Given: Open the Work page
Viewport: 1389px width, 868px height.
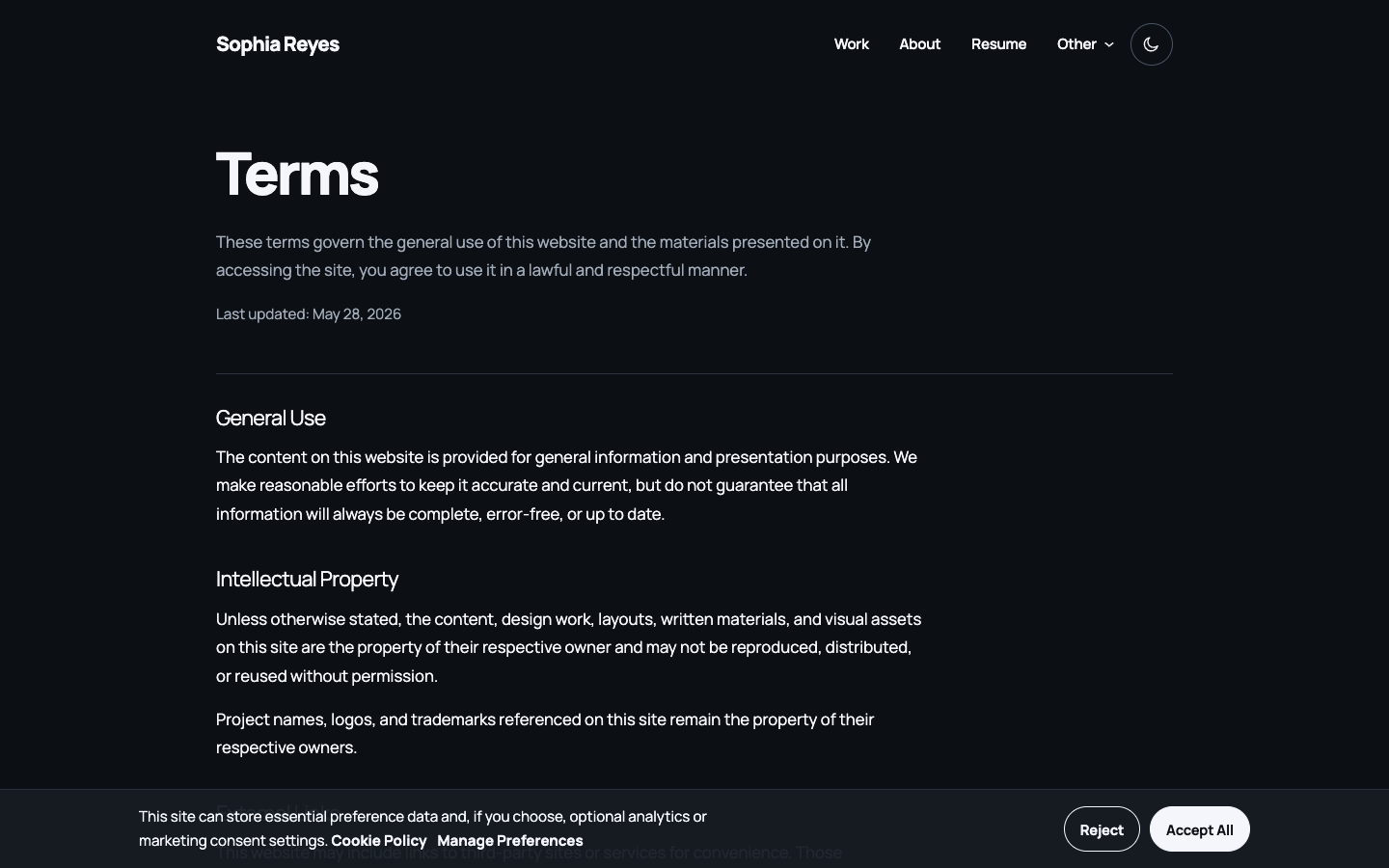Looking at the screenshot, I should [x=852, y=44].
